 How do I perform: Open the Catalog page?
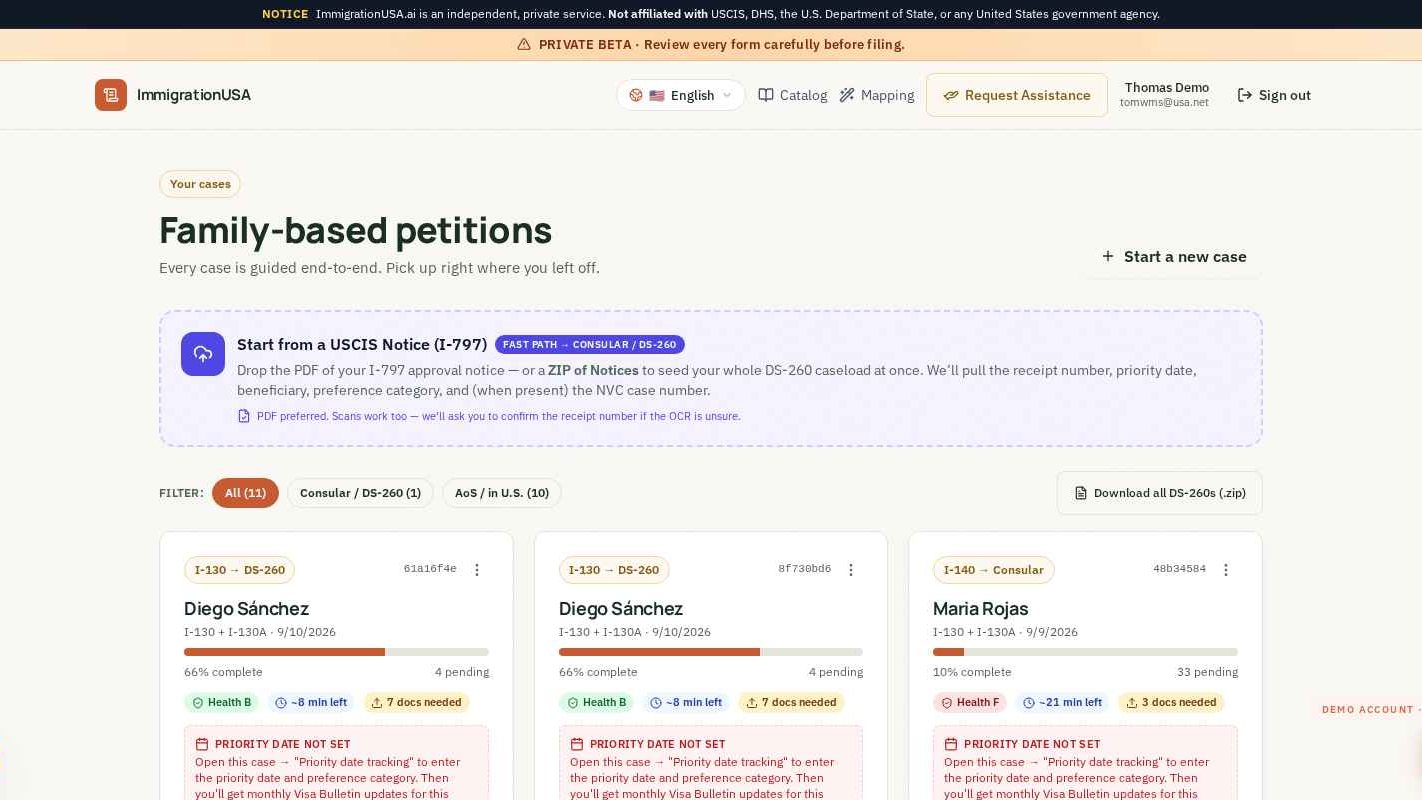tap(793, 95)
